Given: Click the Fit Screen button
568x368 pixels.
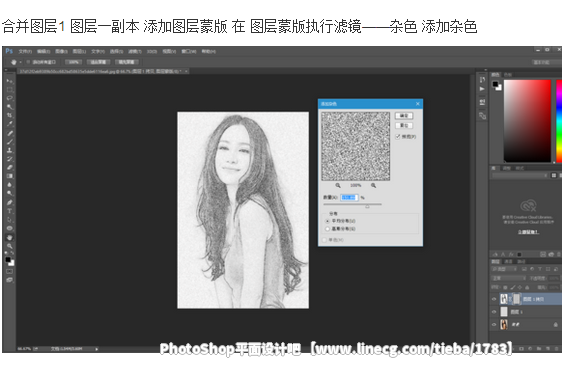Looking at the screenshot, I should (x=98, y=62).
